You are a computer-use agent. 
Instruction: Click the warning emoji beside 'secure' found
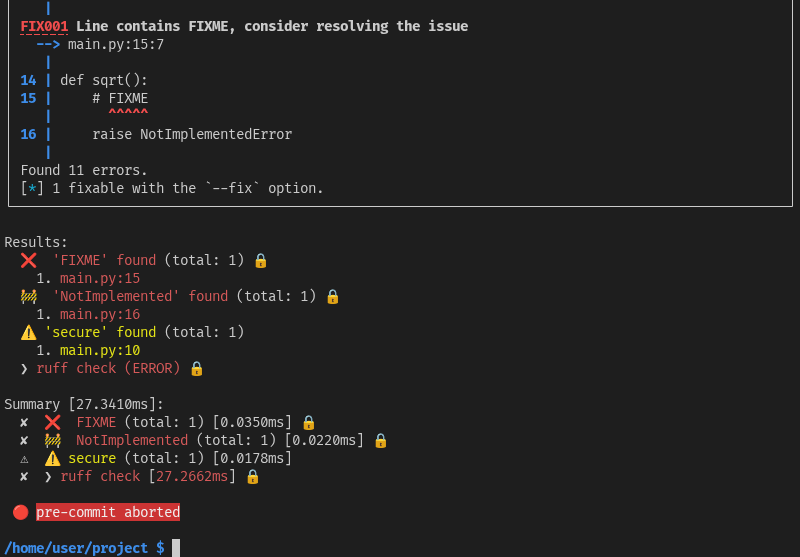pos(29,333)
